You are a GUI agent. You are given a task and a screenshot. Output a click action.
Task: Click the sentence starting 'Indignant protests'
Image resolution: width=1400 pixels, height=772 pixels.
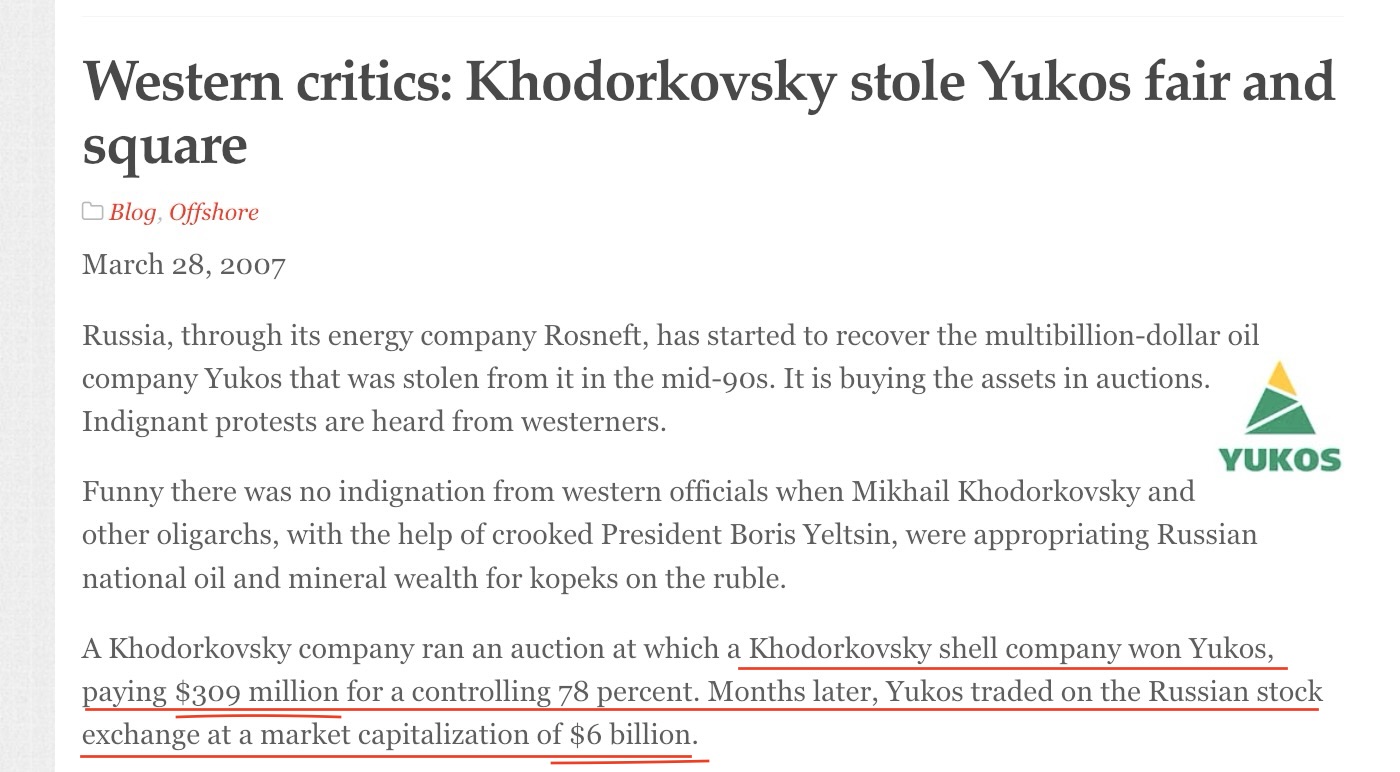coord(373,421)
